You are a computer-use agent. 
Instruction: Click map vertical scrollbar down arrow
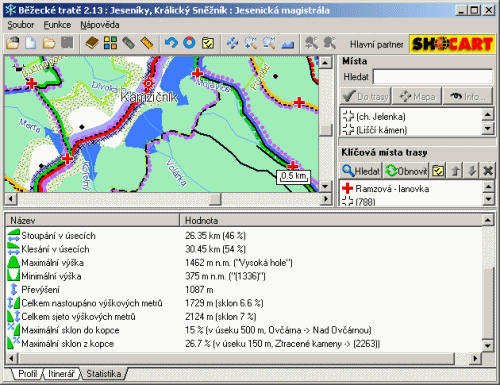click(325, 186)
